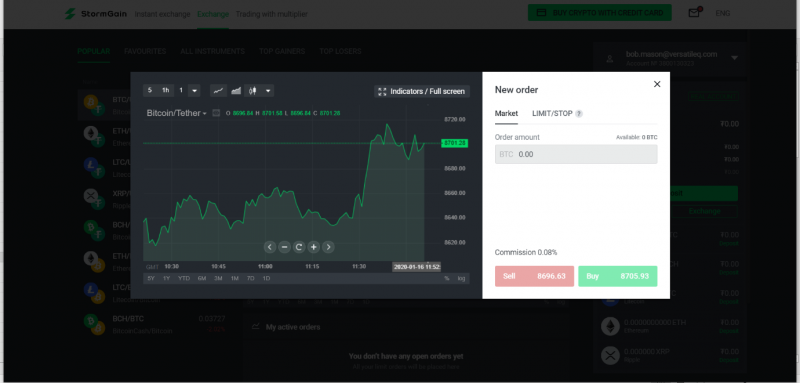Zoom out the chart with the minus control

point(285,247)
